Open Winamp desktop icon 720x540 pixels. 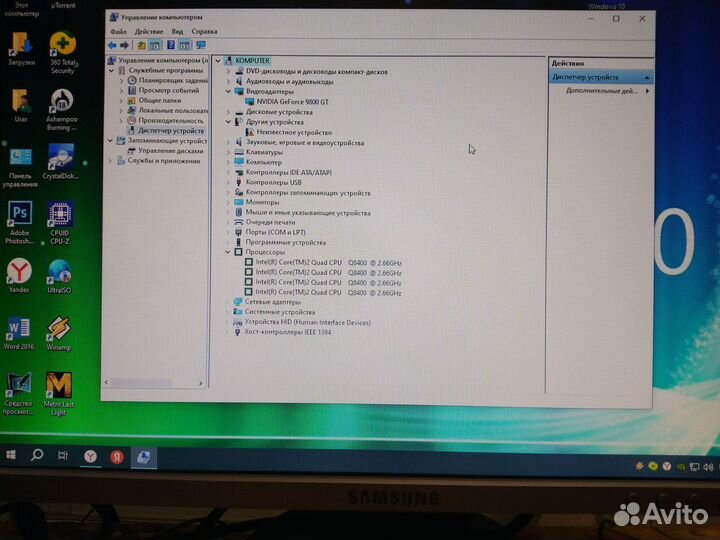tap(59, 333)
